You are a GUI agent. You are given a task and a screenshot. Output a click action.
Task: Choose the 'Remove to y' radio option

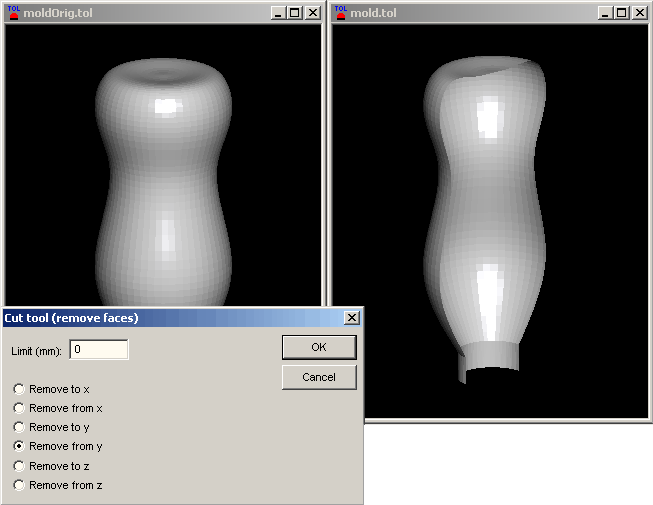19,427
